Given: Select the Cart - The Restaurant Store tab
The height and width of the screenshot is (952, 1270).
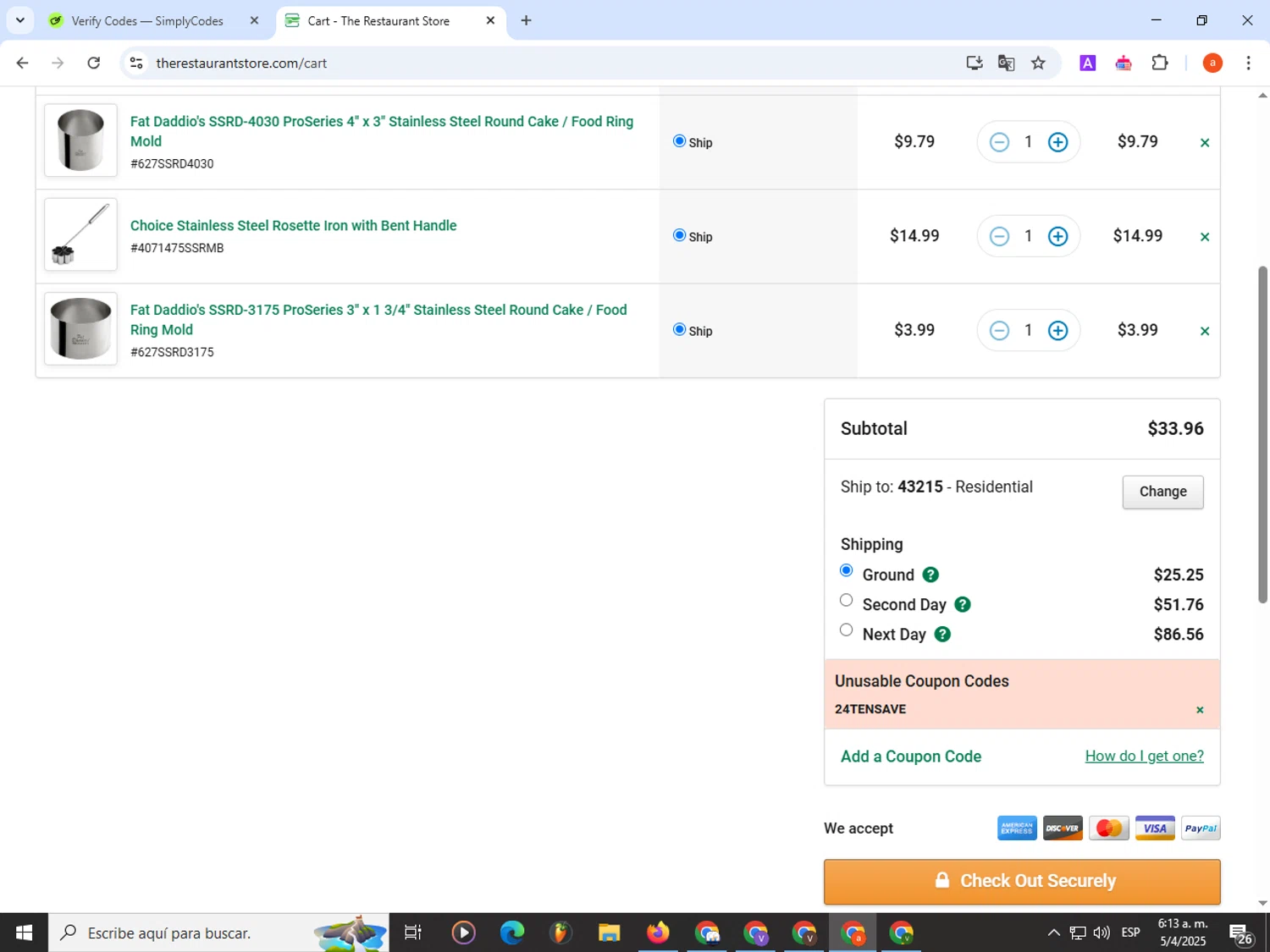Looking at the screenshot, I should (378, 21).
